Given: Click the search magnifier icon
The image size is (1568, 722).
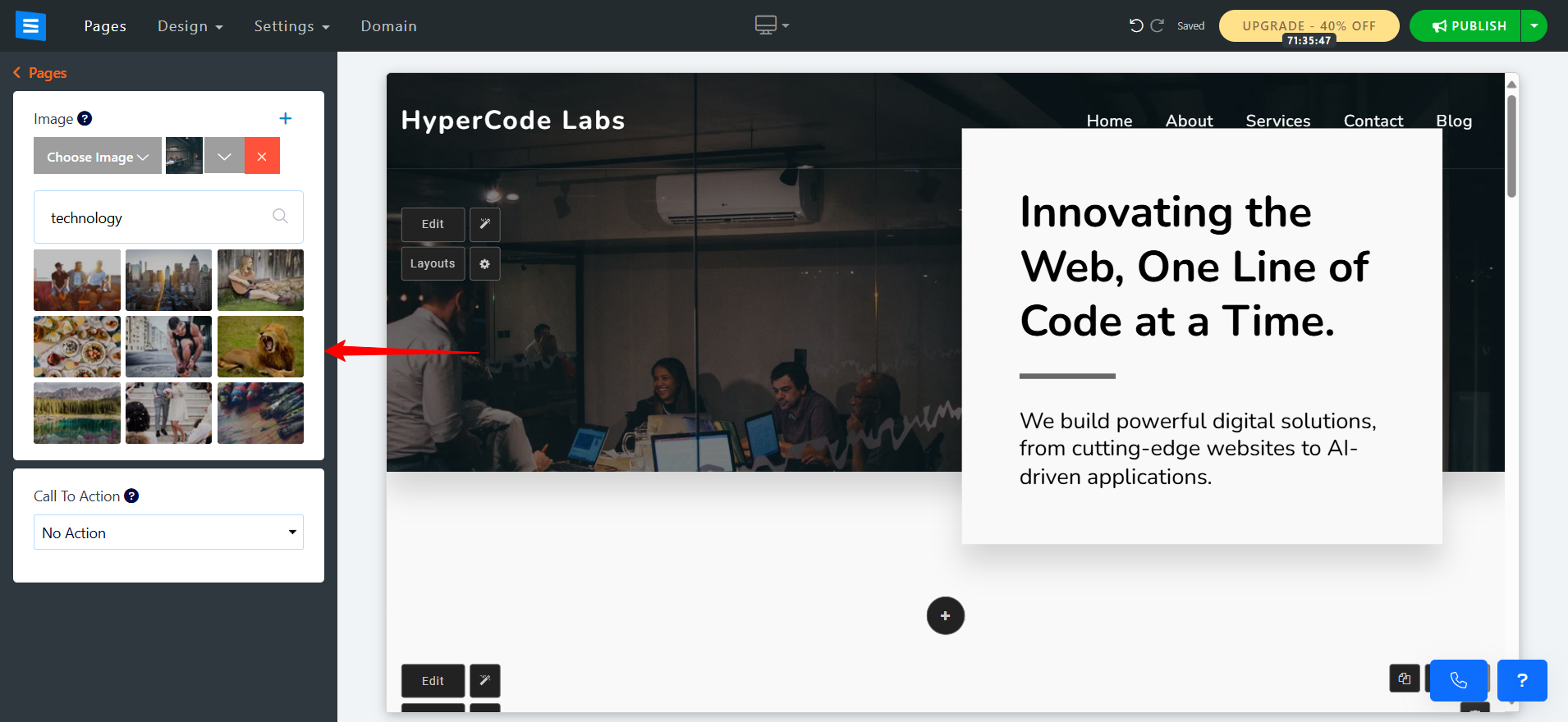Looking at the screenshot, I should [280, 216].
